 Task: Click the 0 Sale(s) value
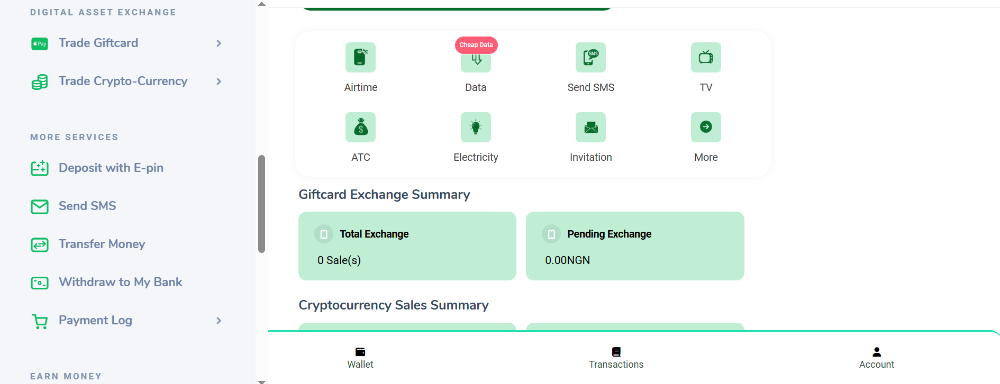coord(339,260)
